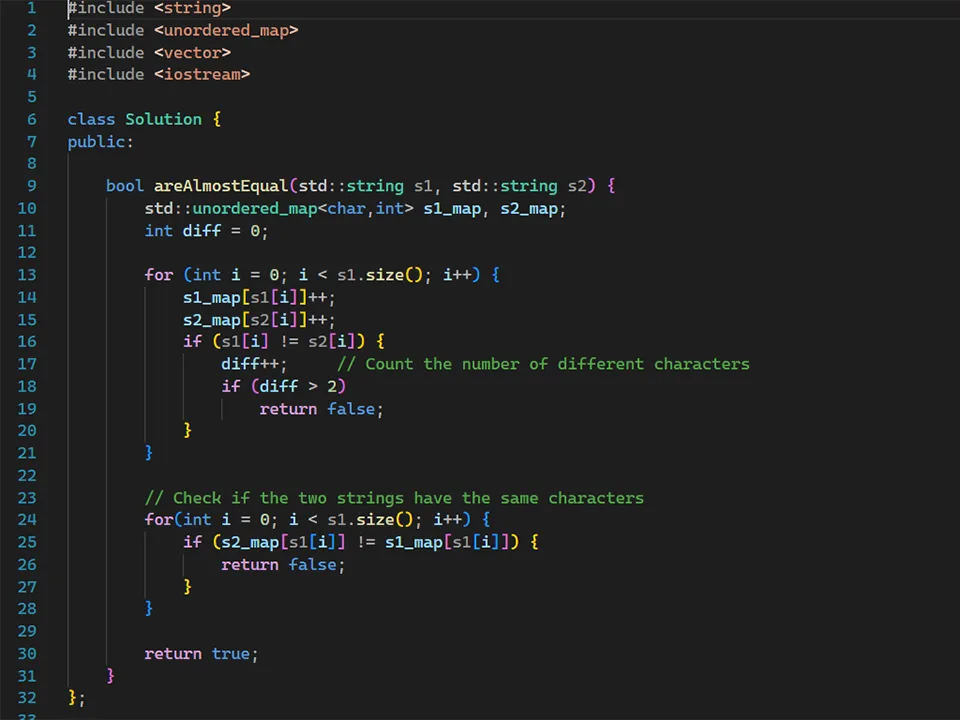The height and width of the screenshot is (720, 960).
Task: Select the bool return type on line 9
Action: click(x=124, y=186)
